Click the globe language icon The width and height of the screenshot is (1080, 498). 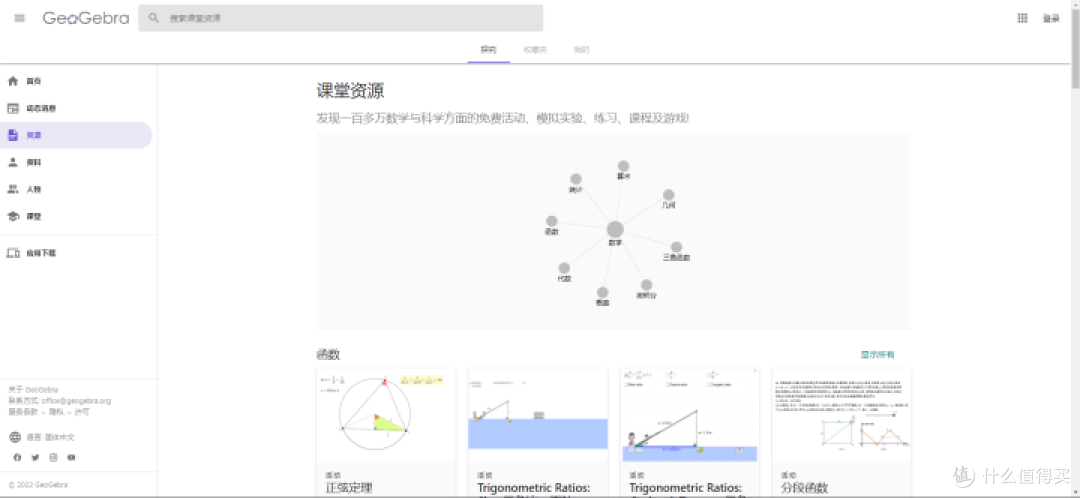15,437
